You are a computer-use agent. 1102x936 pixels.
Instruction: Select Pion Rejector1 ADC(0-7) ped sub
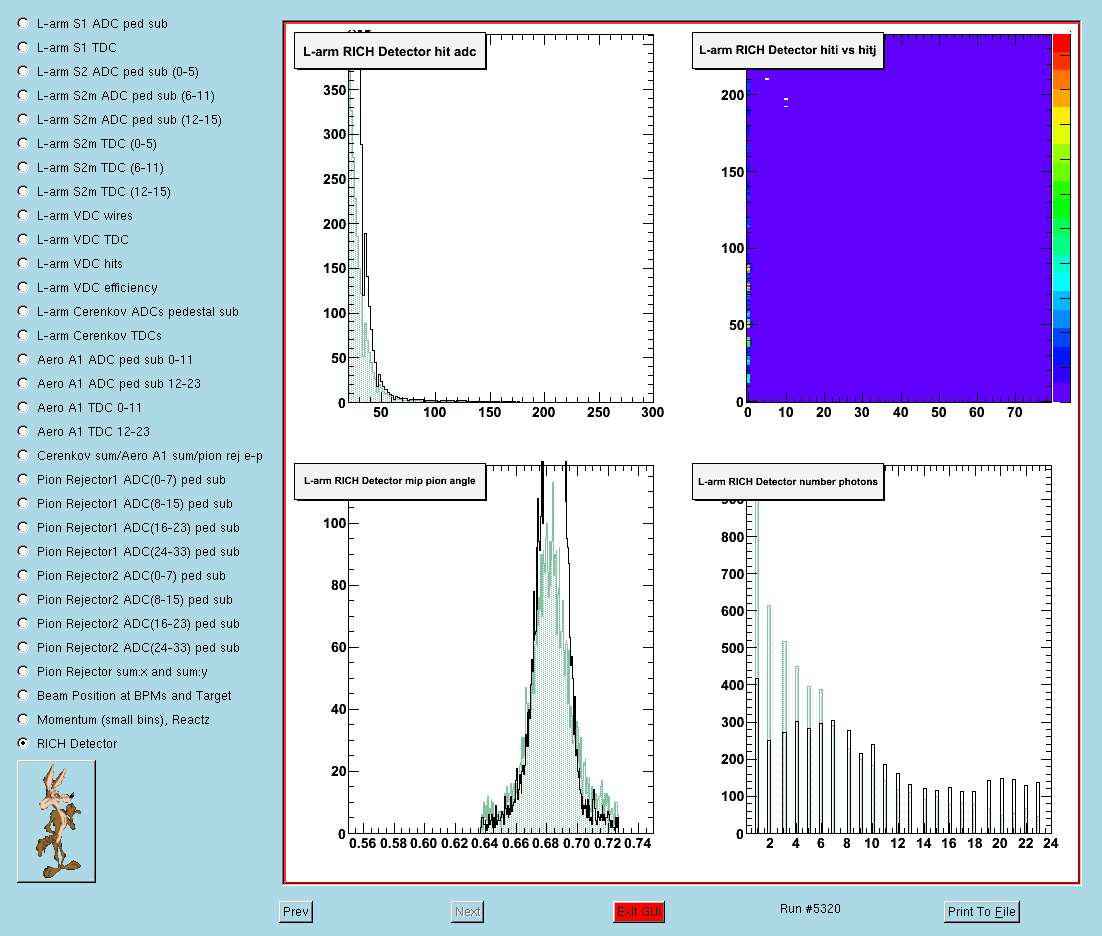[x=23, y=479]
